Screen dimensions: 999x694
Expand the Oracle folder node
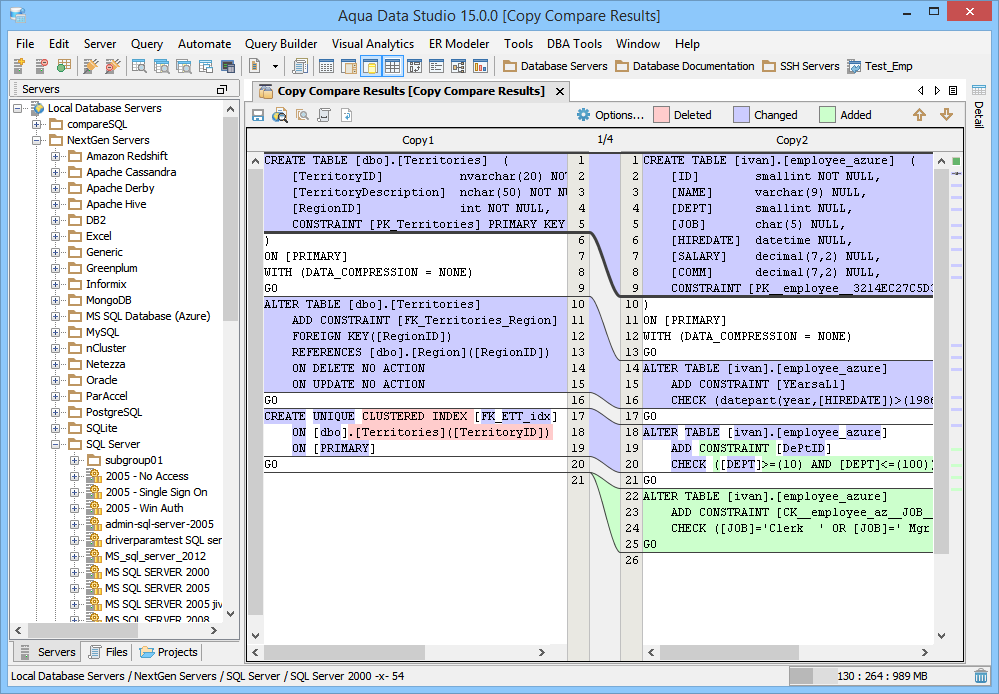click(x=55, y=380)
